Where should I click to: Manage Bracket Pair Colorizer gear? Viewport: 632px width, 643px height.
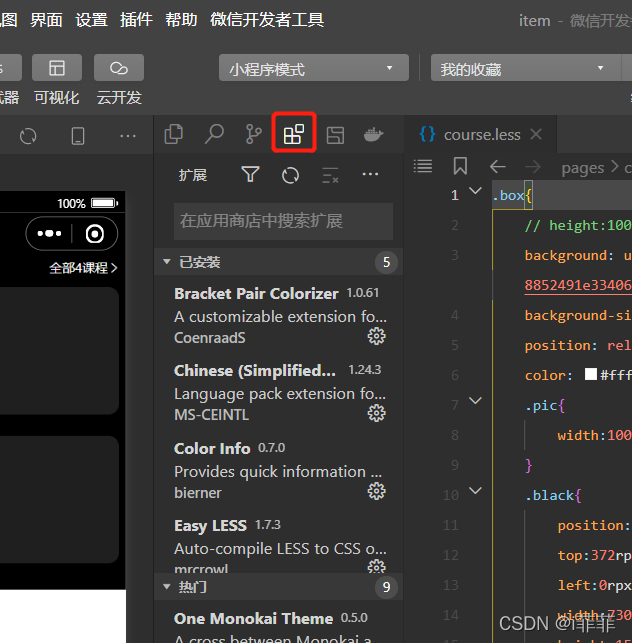tap(376, 336)
